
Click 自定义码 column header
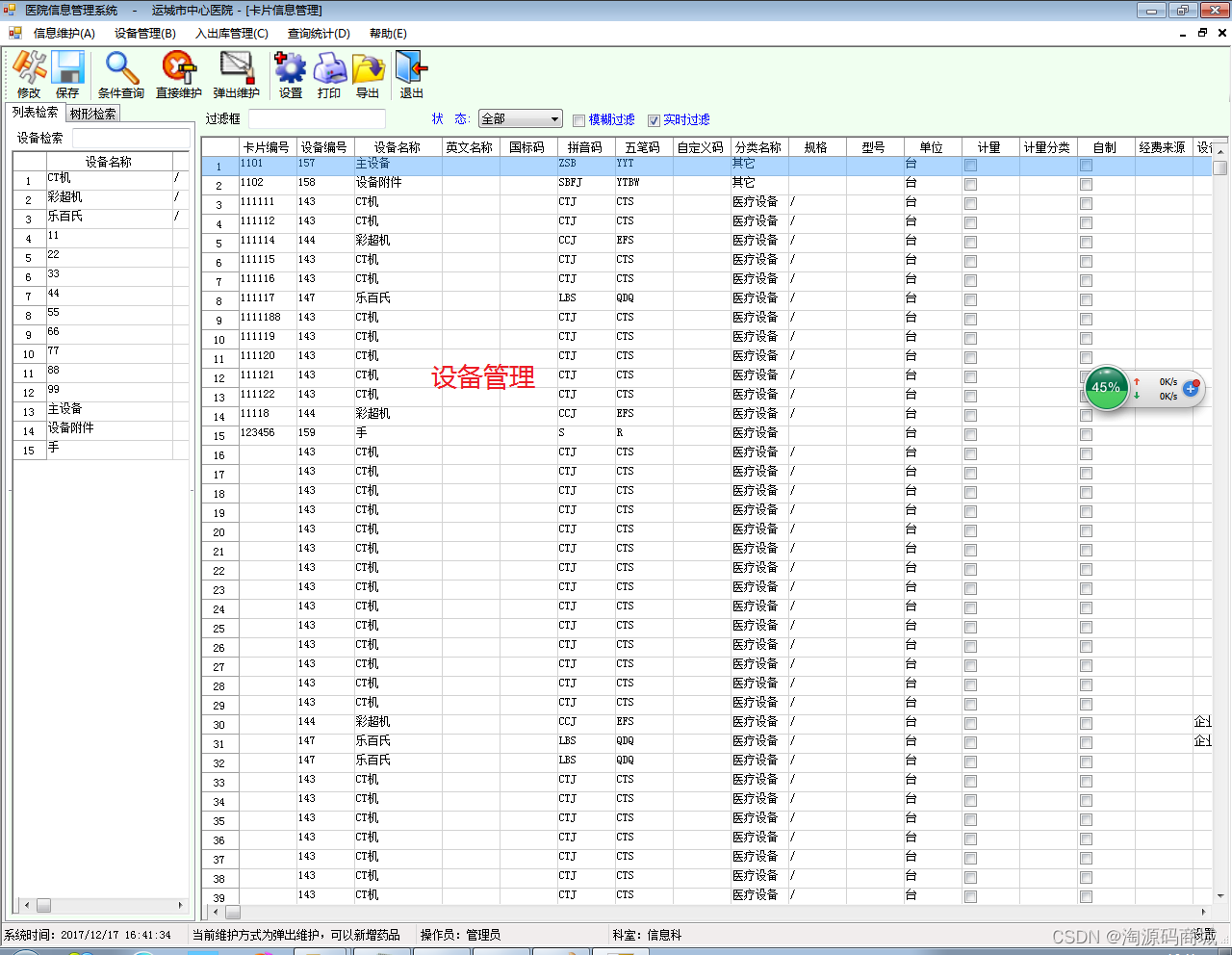[x=702, y=147]
